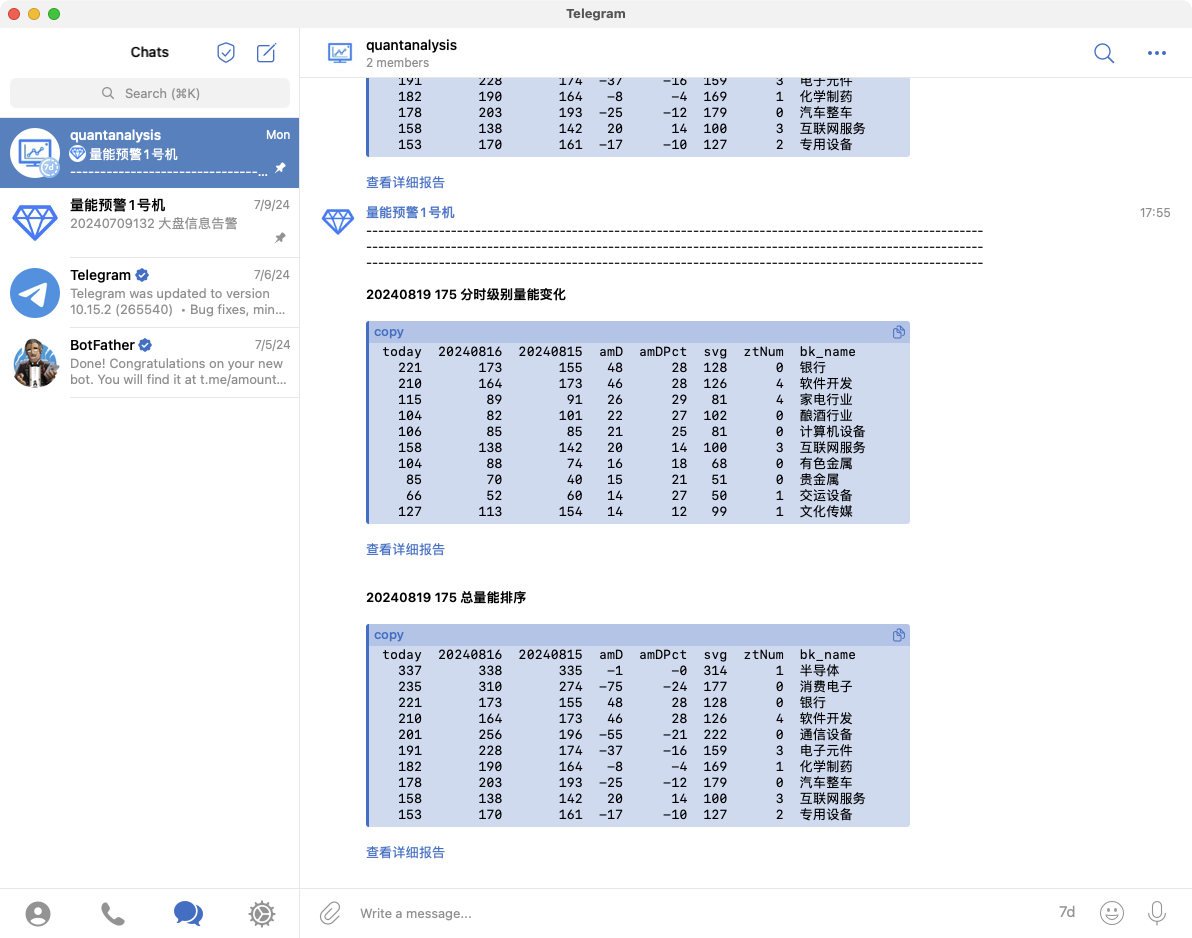Switch to the Chats tab bubble icon
This screenshot has height=938, width=1192.
coord(188,914)
